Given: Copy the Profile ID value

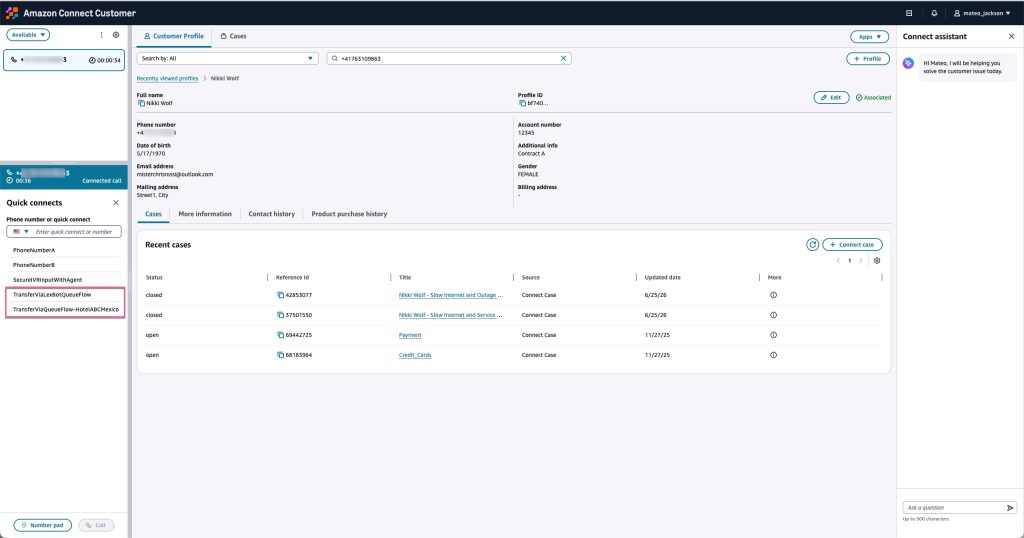Looking at the screenshot, I should [x=522, y=103].
